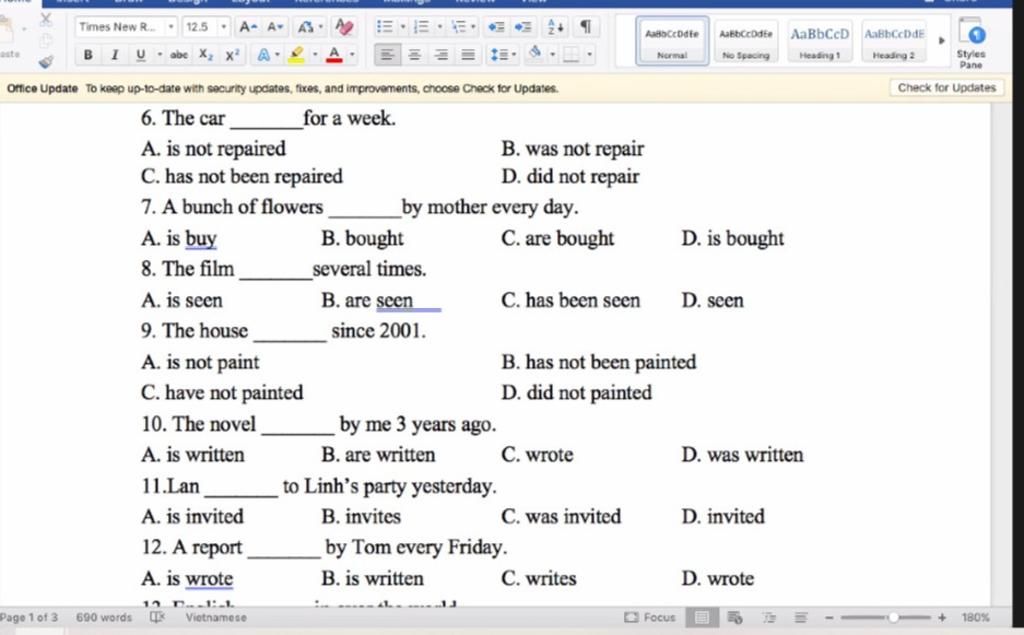Click answer 'D. was written'

point(743,455)
